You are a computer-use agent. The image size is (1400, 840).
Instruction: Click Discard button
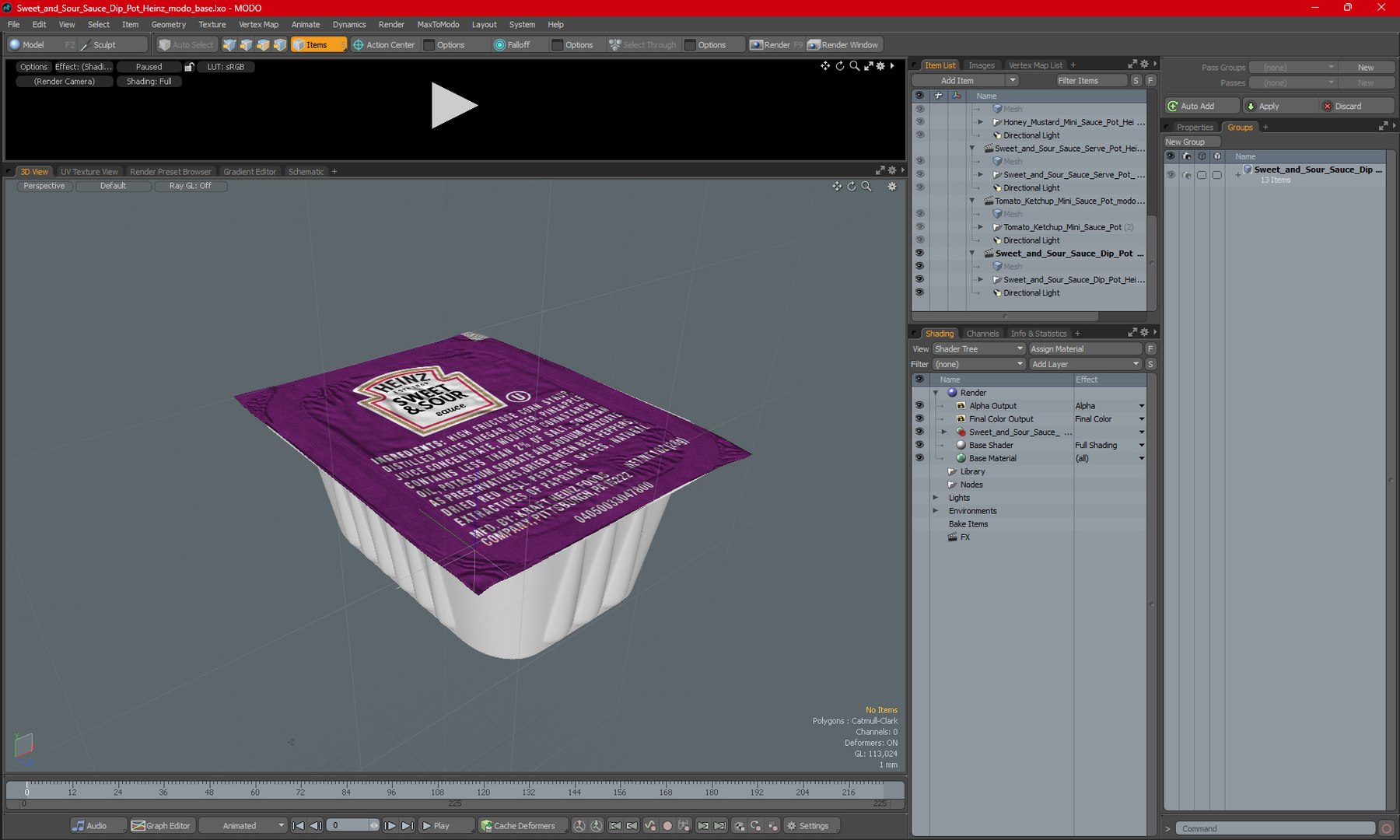tap(1356, 106)
